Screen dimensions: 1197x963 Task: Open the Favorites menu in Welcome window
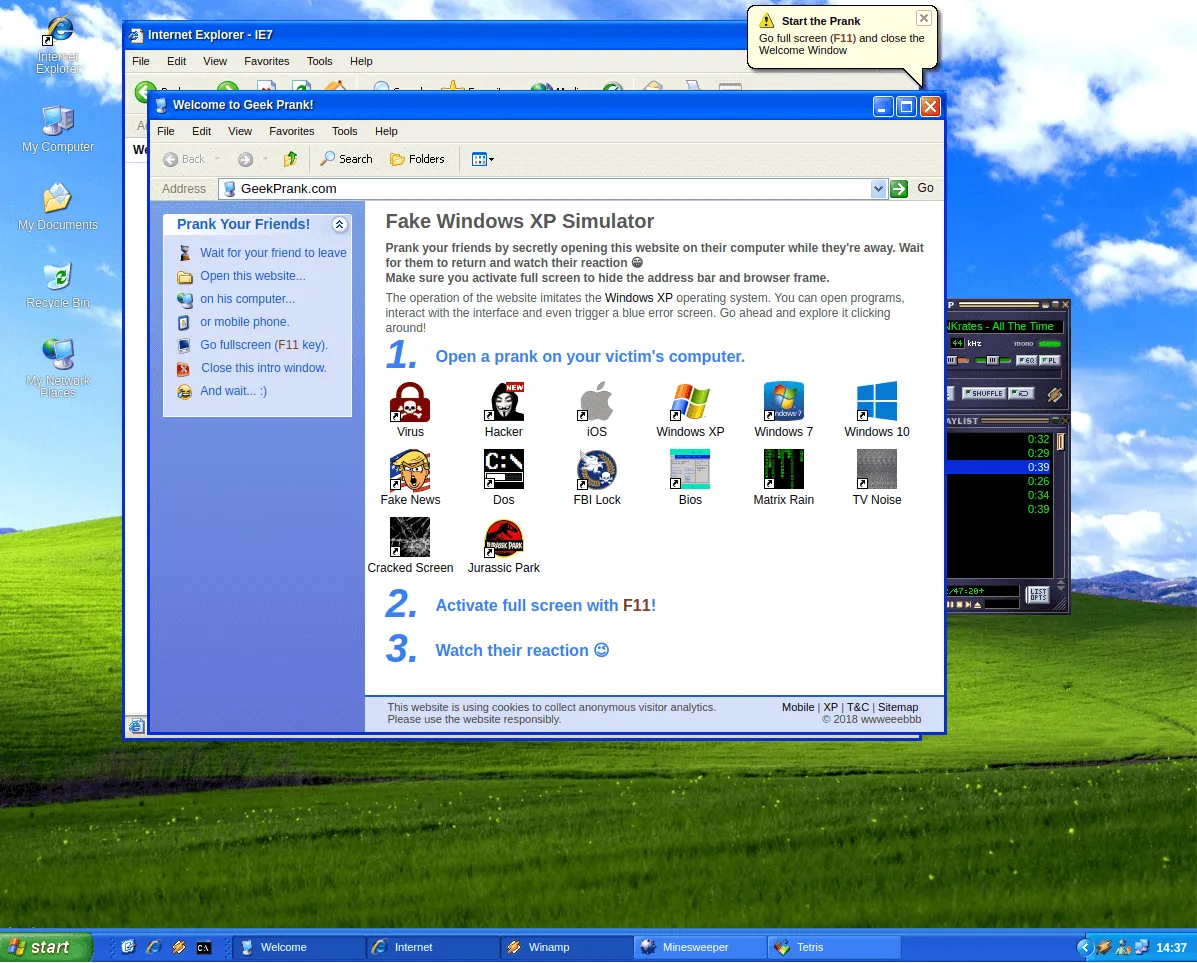pyautogui.click(x=292, y=131)
